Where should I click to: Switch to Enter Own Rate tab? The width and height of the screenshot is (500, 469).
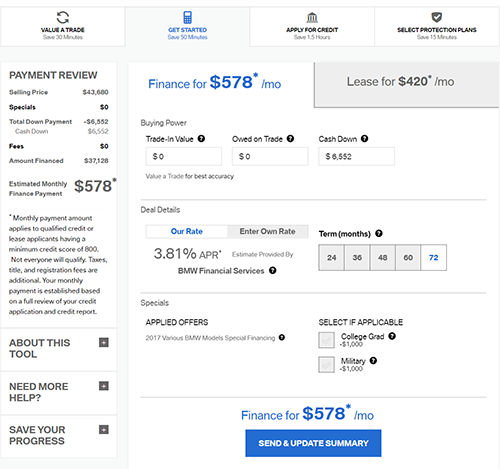point(267,231)
